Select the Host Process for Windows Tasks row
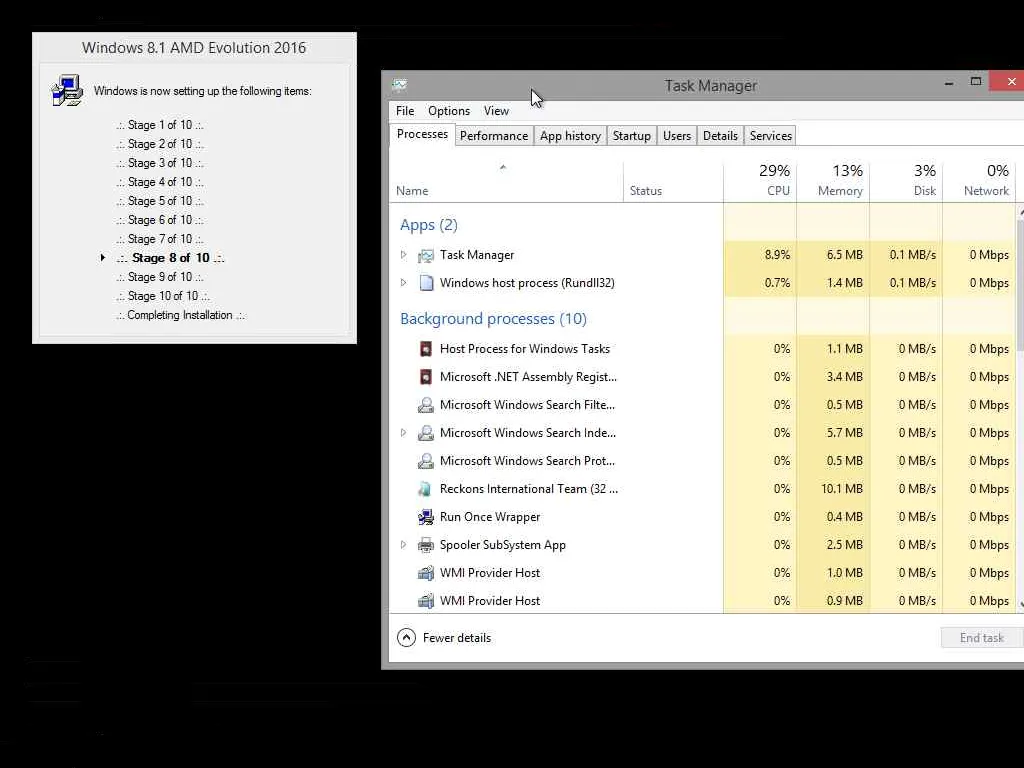The height and width of the screenshot is (768, 1024). (703, 349)
